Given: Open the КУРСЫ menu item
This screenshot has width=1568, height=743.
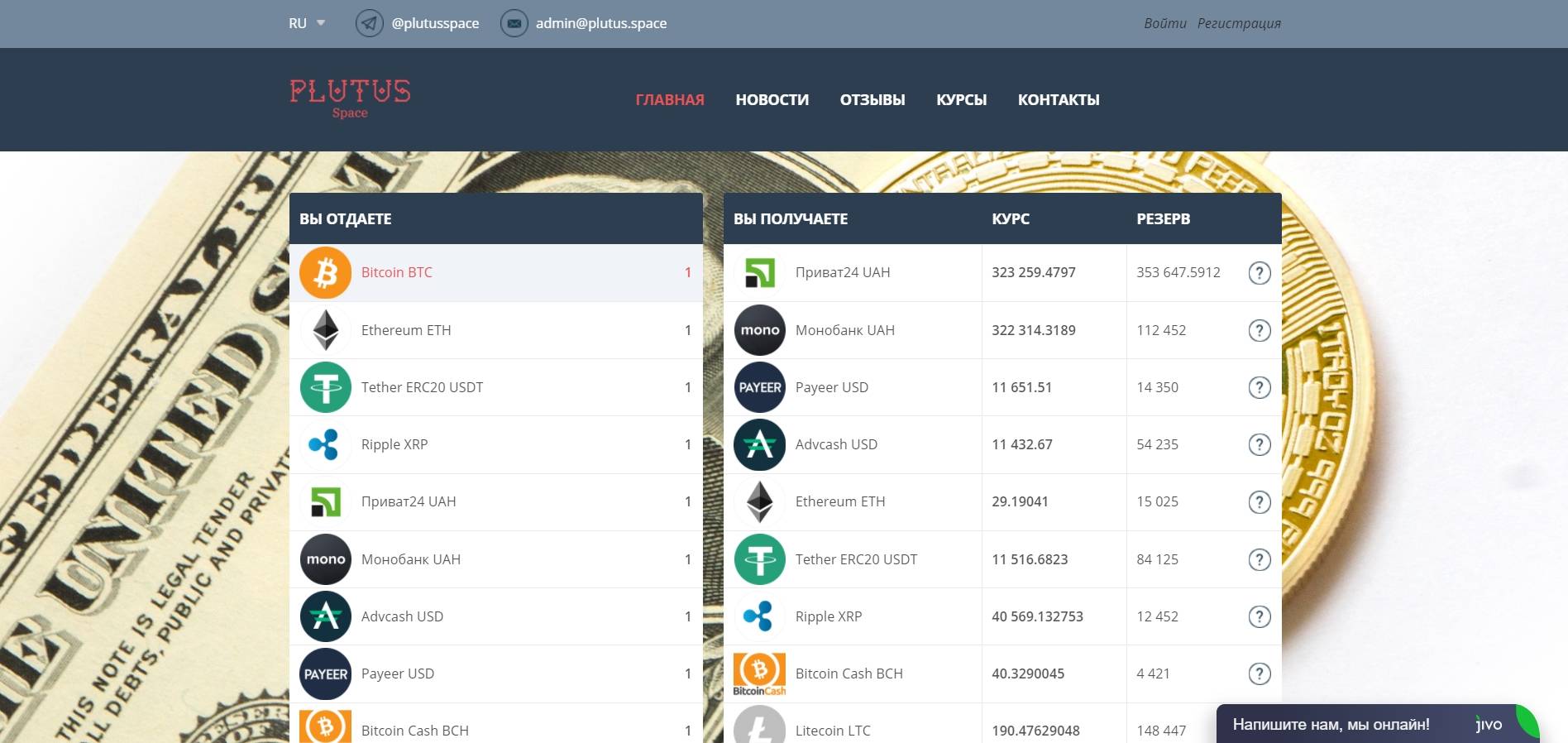Looking at the screenshot, I should pos(962,99).
